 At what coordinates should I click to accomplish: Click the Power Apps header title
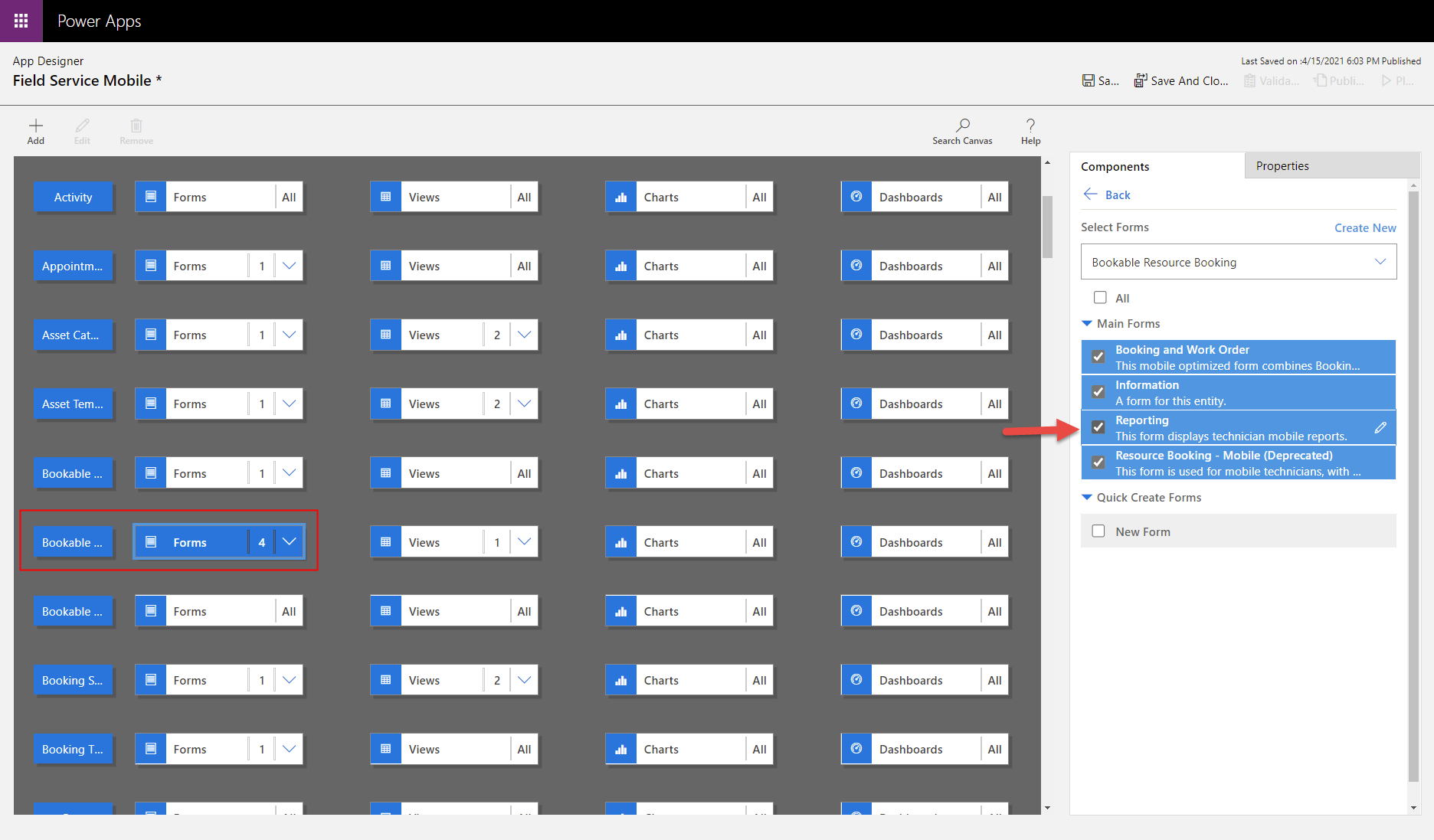coord(99,21)
